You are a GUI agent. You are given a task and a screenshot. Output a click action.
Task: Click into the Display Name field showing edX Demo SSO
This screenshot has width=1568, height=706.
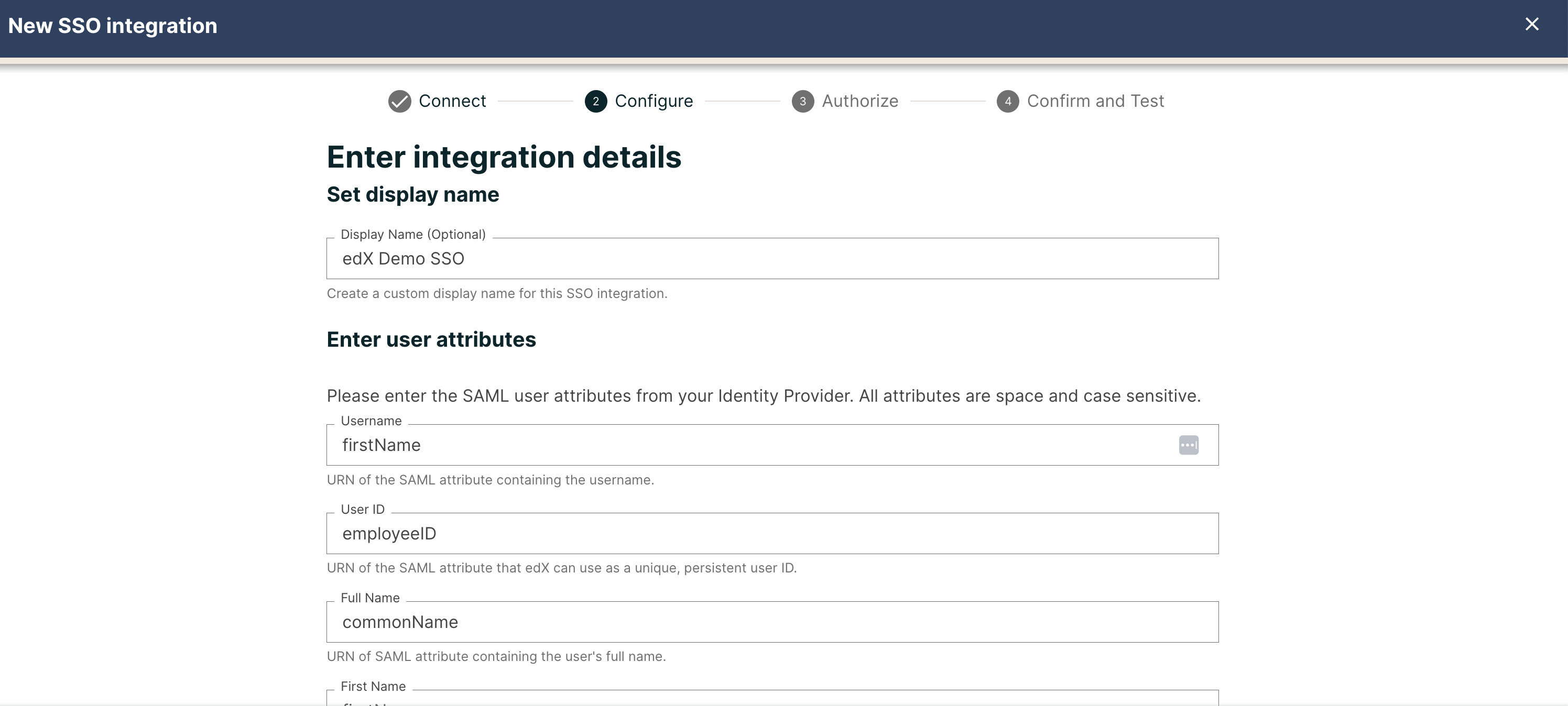pyautogui.click(x=772, y=258)
